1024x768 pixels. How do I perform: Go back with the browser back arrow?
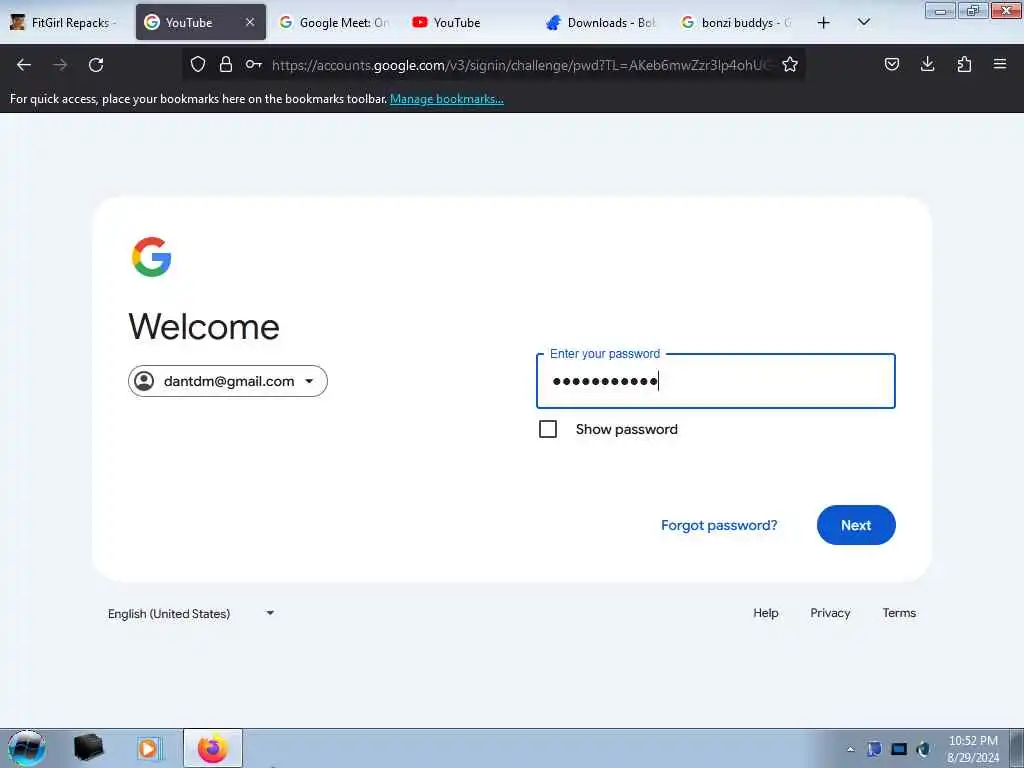24,65
